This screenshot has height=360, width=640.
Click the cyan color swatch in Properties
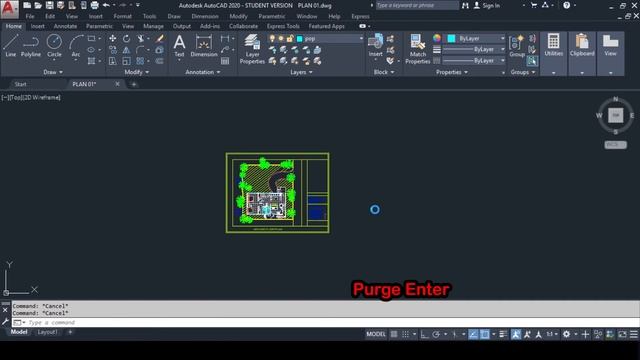451,38
